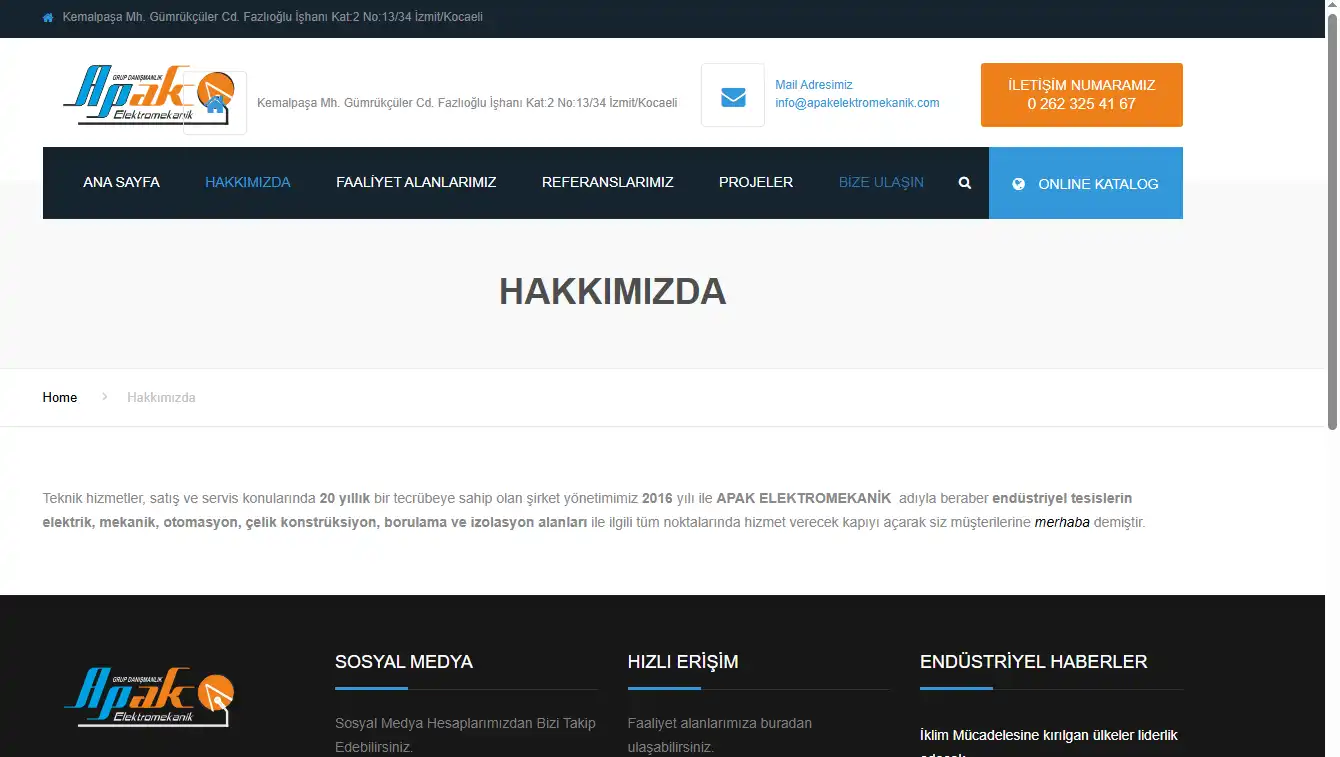
Task: Click the Apak logo in the footer
Action: coord(149,697)
